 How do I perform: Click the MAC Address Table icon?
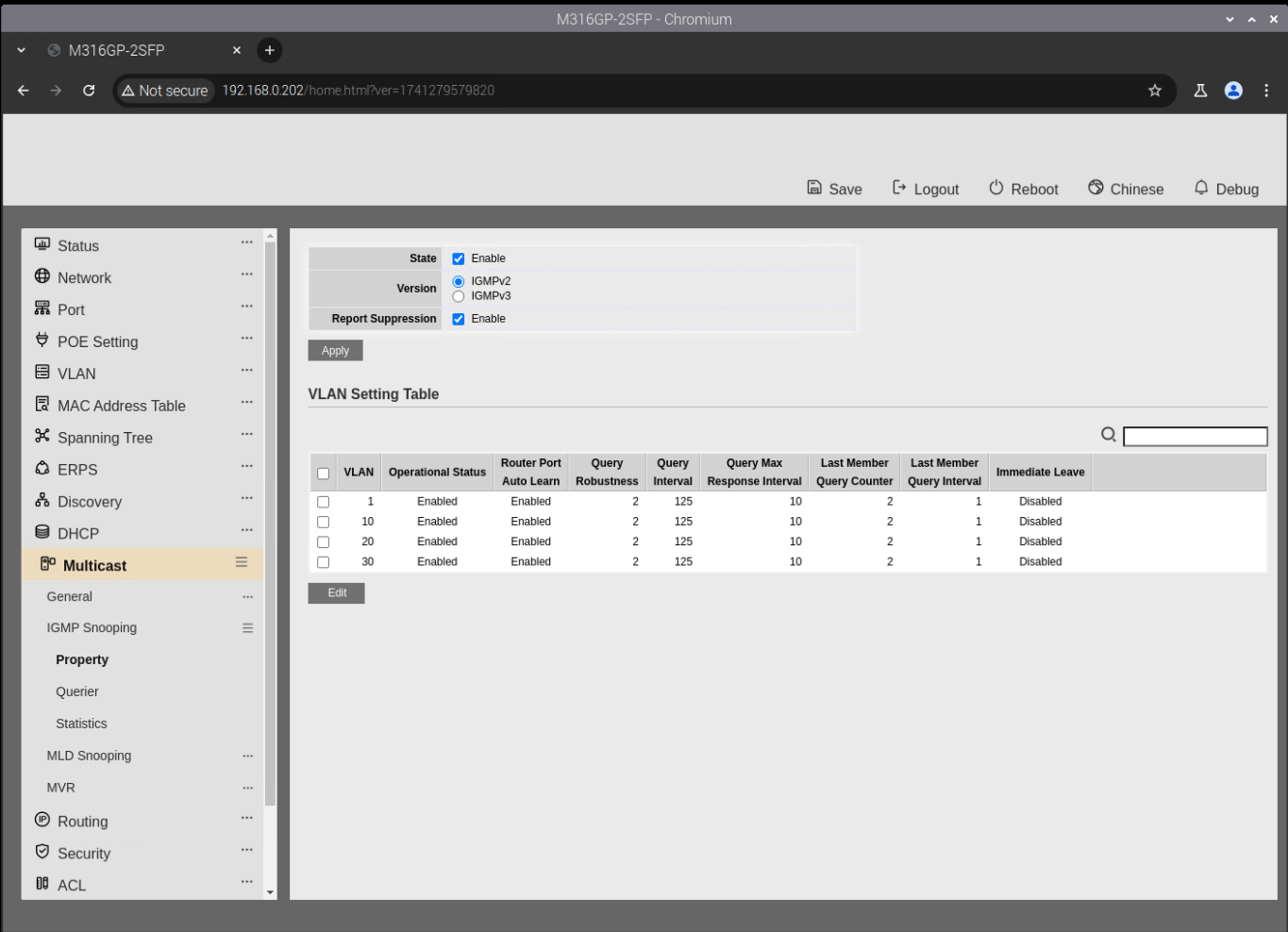tap(42, 404)
